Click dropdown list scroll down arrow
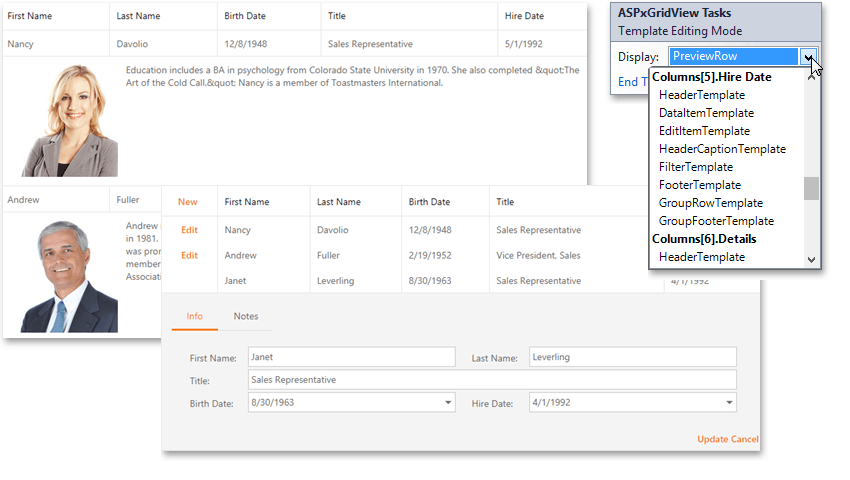The height and width of the screenshot is (480, 850). pos(811,260)
